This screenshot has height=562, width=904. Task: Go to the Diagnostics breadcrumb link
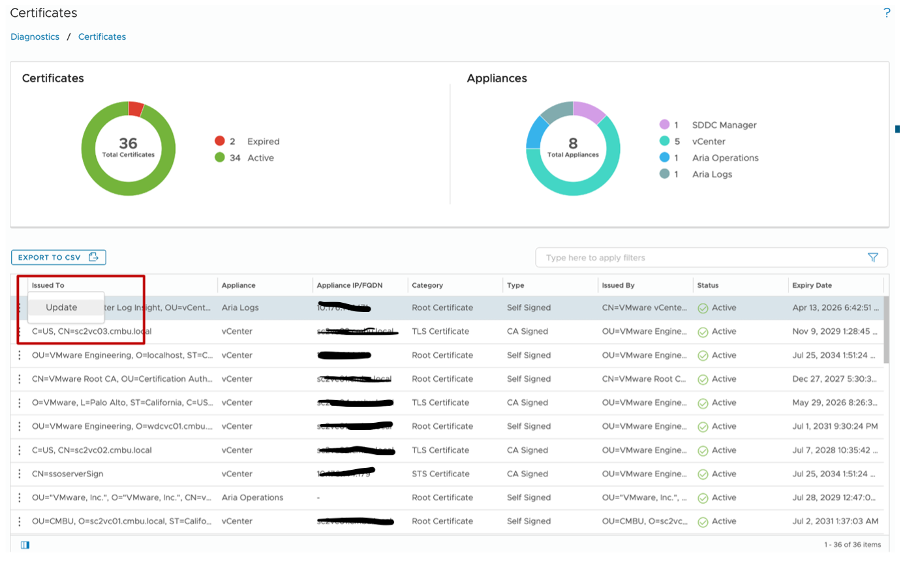pos(35,37)
